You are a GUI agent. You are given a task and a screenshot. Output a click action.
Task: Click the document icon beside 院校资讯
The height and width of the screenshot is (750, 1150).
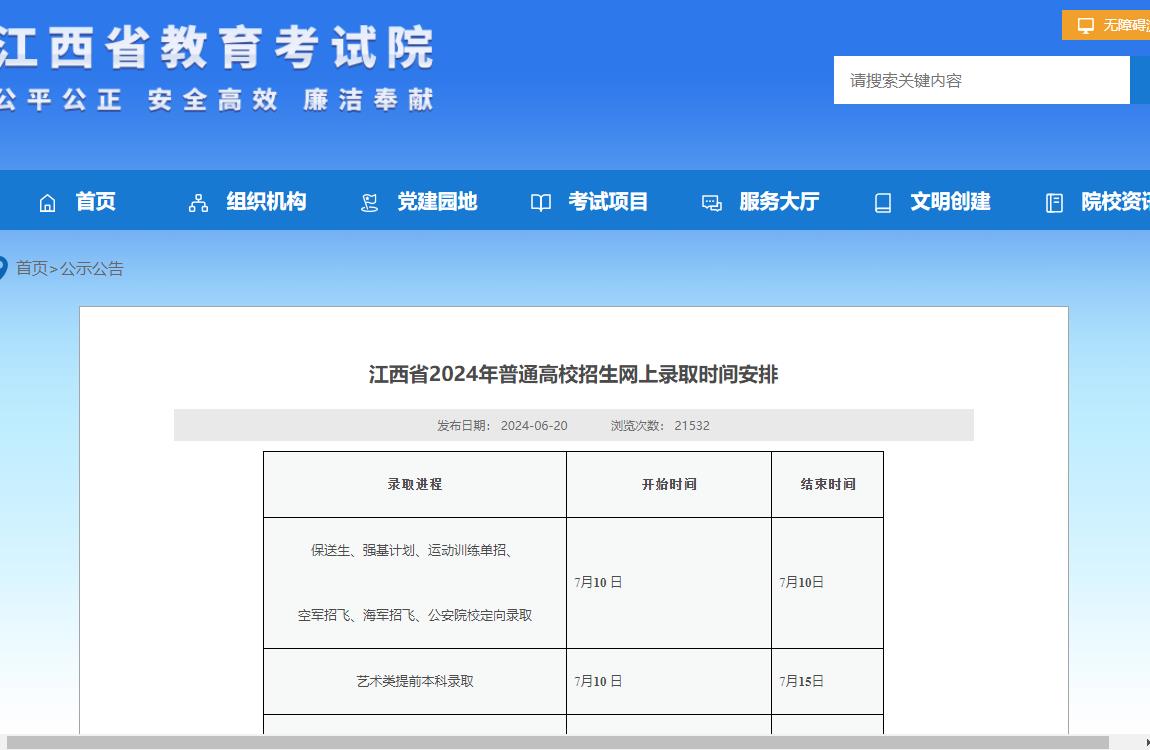pyautogui.click(x=1054, y=202)
